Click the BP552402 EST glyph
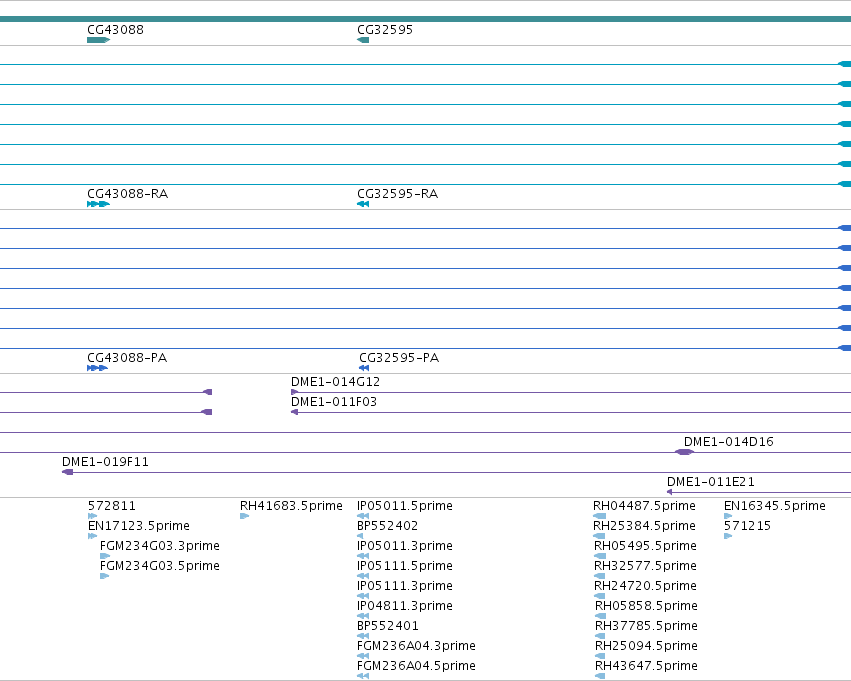Viewport: 851px width, 681px height. (360, 536)
